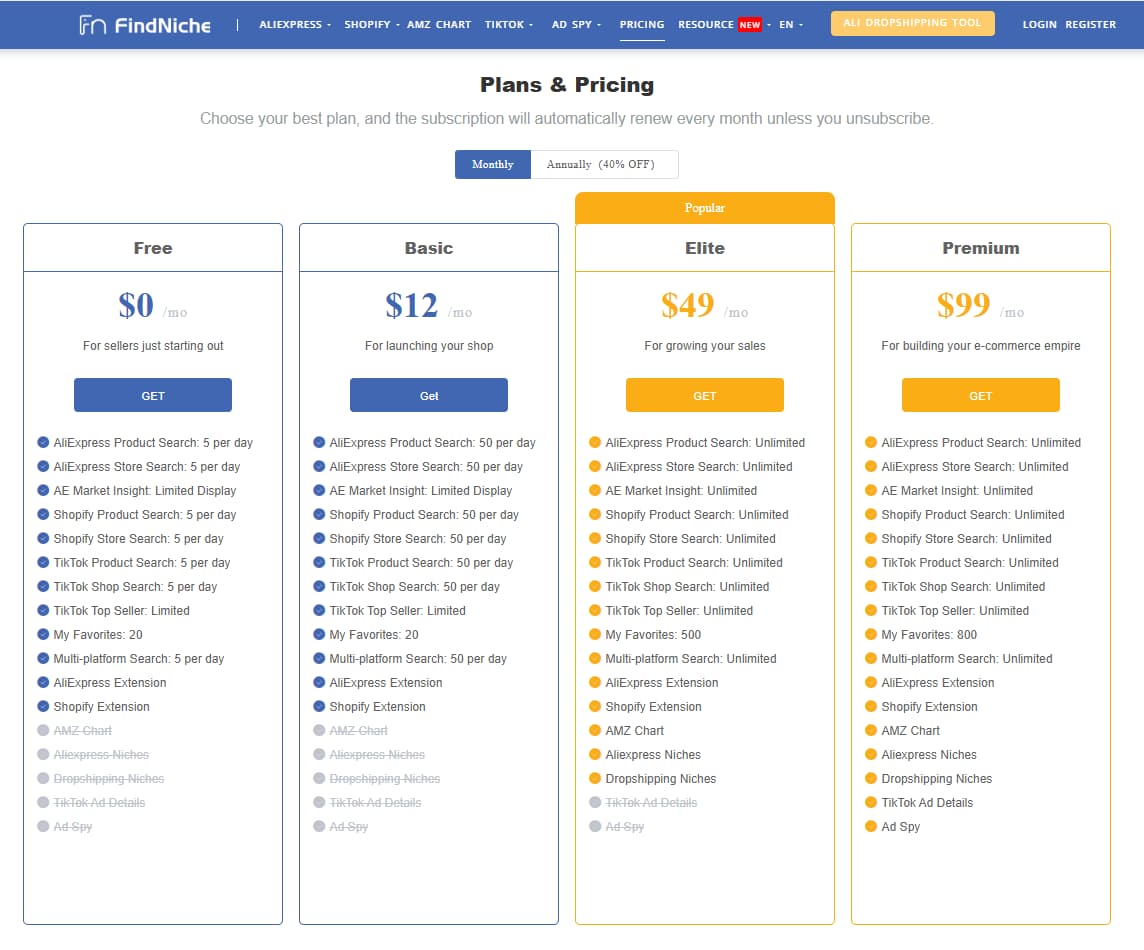Click GET on the Free plan
This screenshot has height=950, width=1144.
(152, 395)
